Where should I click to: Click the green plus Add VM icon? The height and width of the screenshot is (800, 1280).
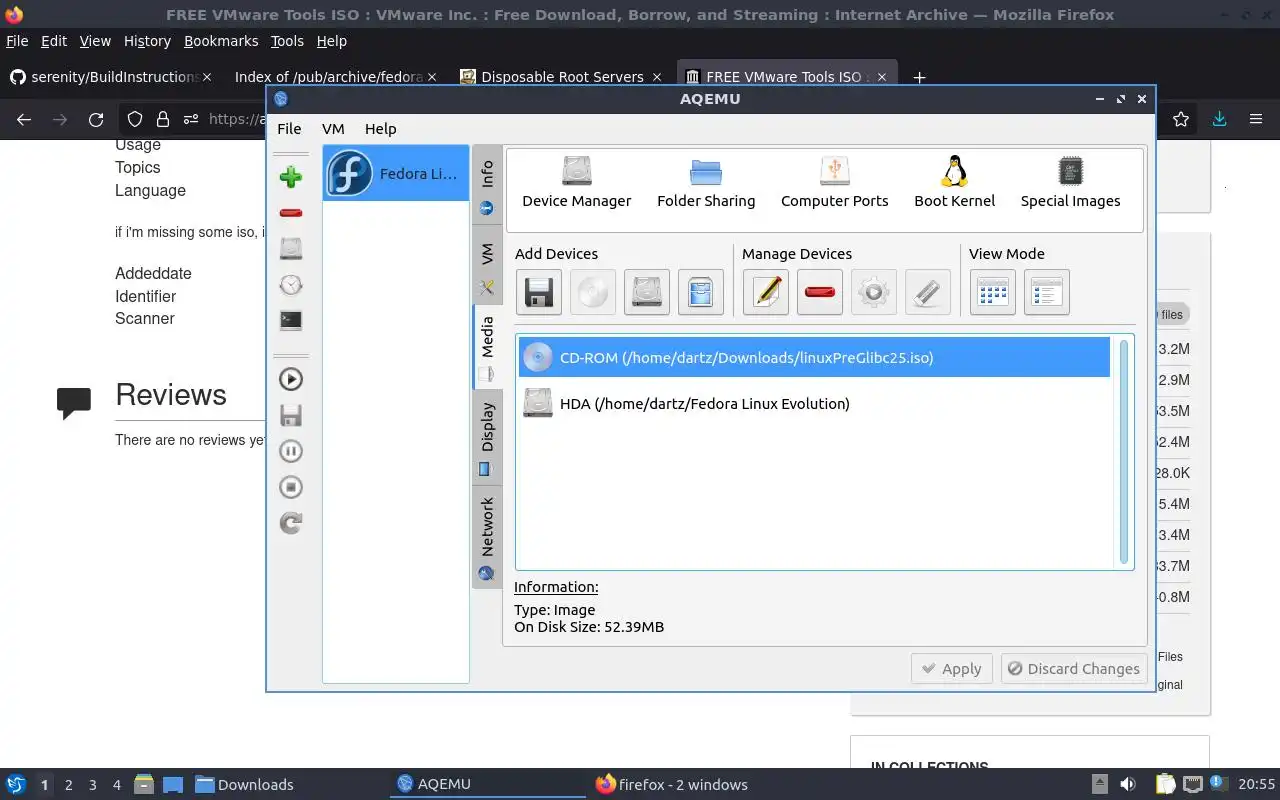291,177
